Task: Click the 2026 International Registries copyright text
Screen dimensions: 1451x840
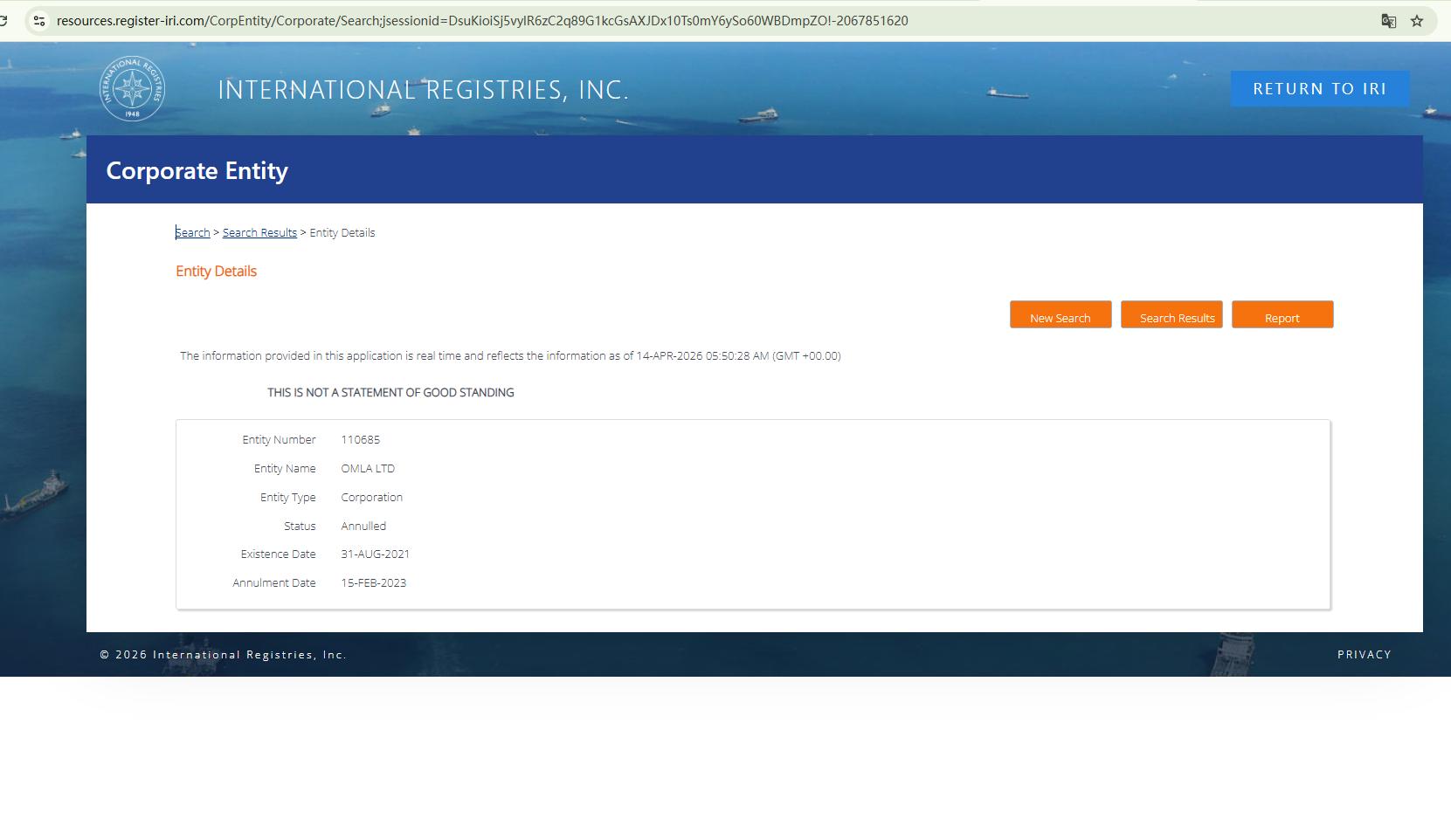Action: pyautogui.click(x=223, y=654)
